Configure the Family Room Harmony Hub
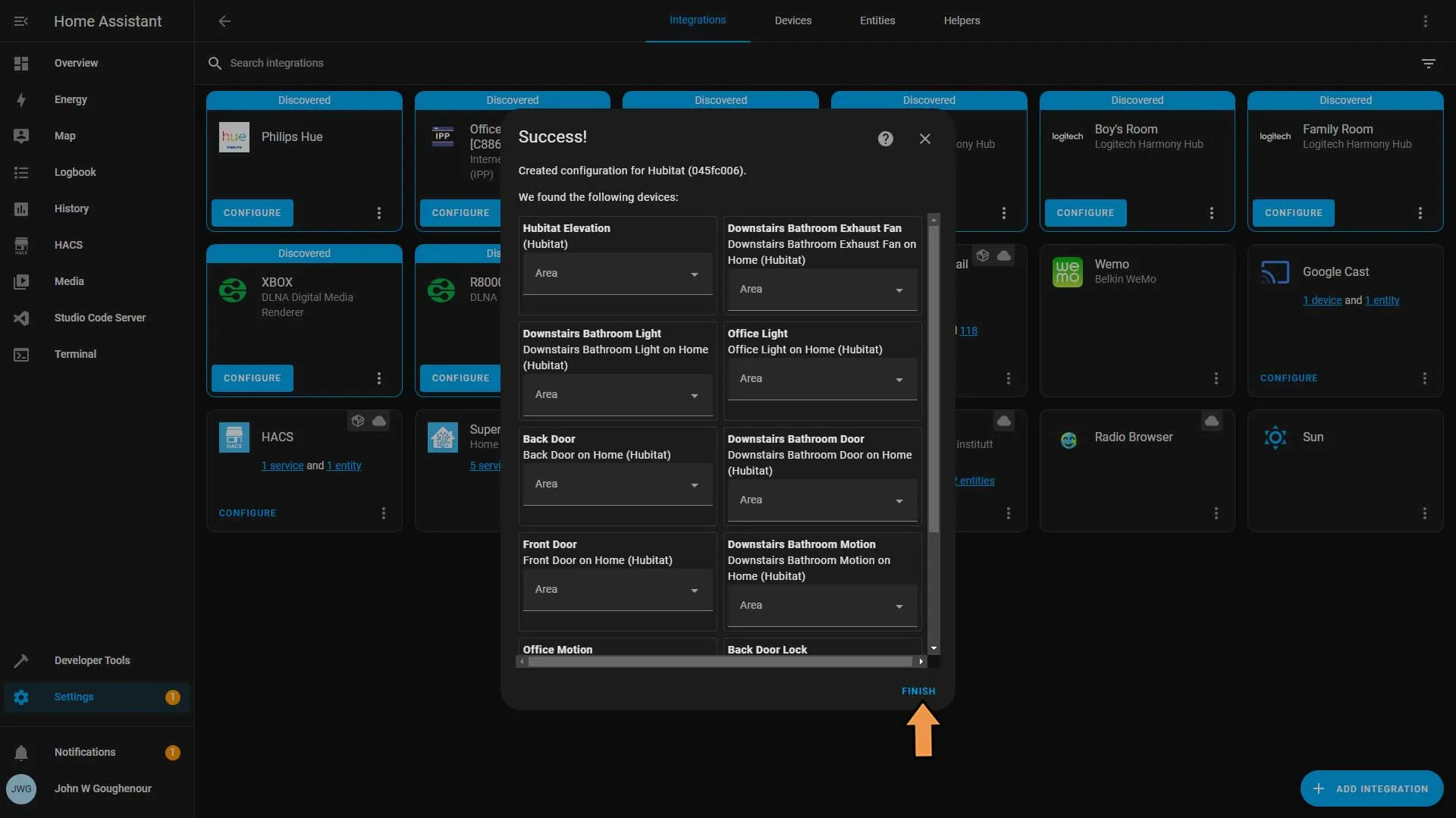Screen dimensions: 1456x818 1293,213
